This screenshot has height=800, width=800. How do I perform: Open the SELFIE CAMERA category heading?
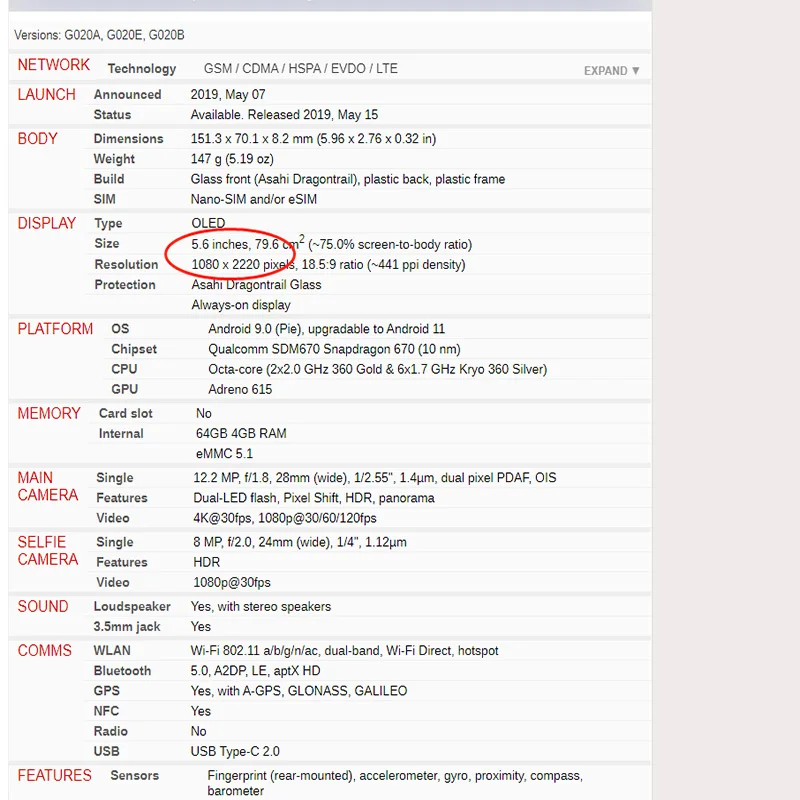(x=48, y=551)
